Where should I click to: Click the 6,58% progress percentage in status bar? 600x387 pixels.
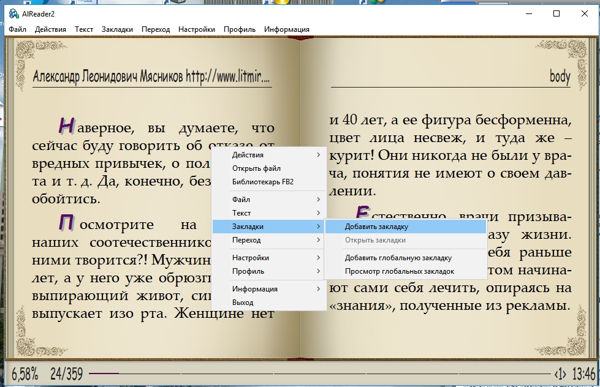(x=24, y=374)
